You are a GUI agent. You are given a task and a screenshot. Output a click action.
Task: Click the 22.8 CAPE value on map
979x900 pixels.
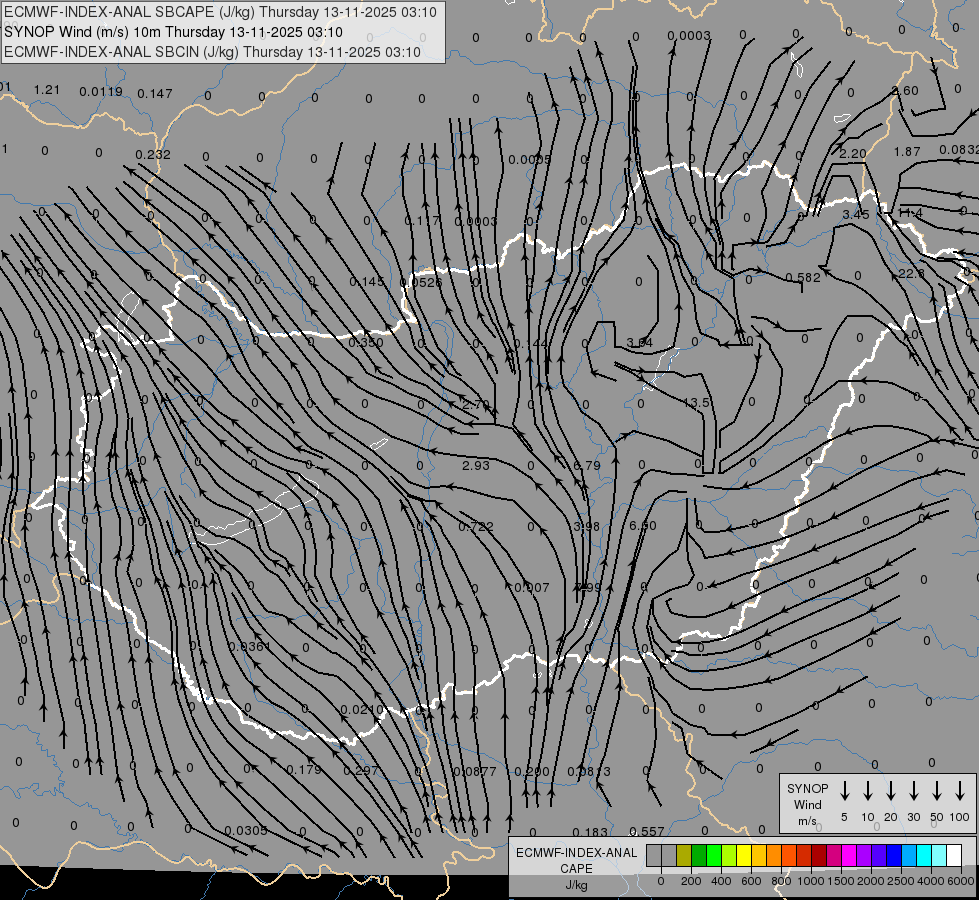pyautogui.click(x=912, y=274)
